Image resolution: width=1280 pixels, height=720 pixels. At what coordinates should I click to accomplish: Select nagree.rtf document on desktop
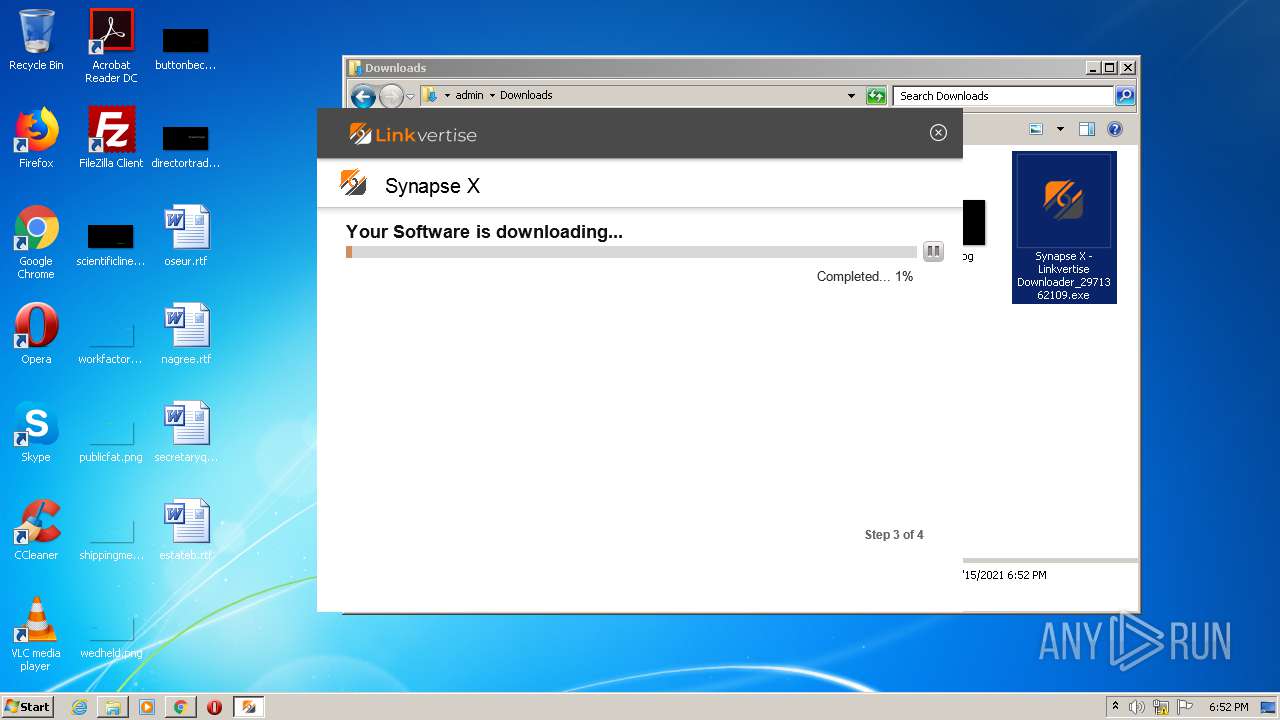(x=186, y=333)
